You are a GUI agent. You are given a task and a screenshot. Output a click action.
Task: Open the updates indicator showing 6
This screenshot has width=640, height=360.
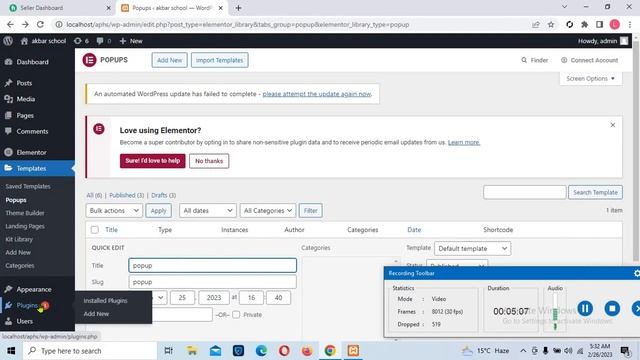[81, 41]
